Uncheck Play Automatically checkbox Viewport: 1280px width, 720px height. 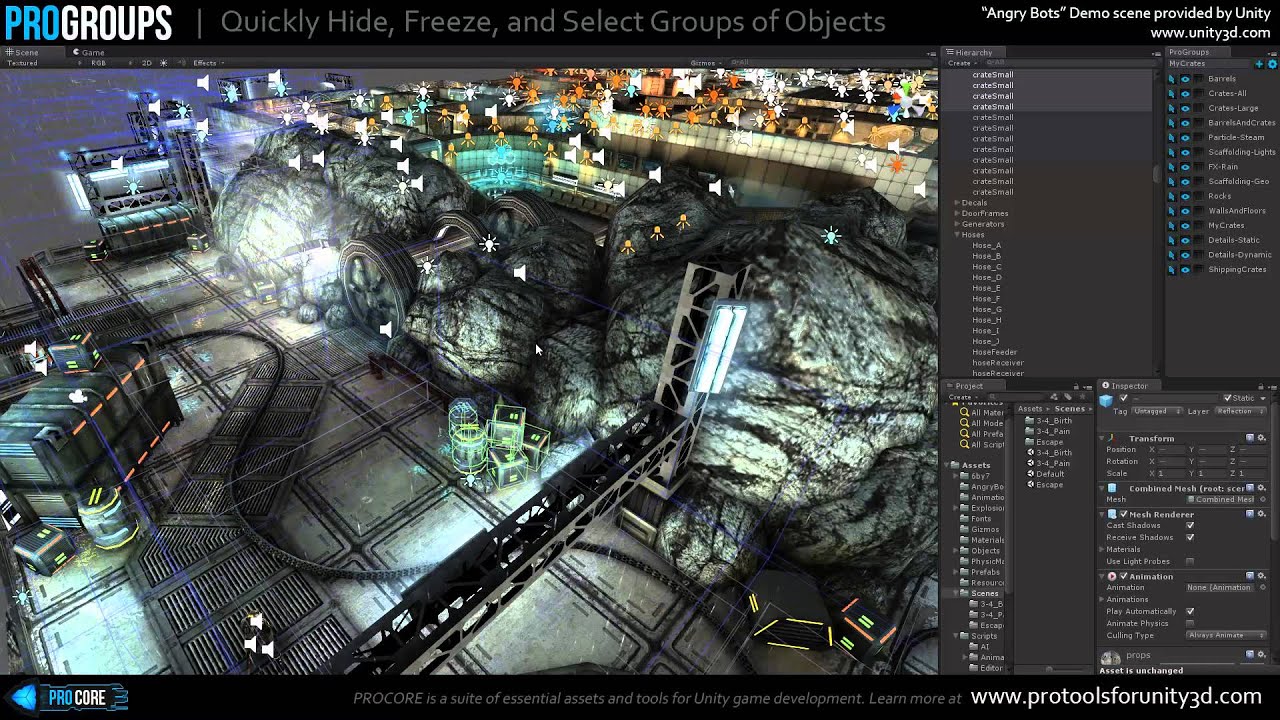coord(1190,611)
